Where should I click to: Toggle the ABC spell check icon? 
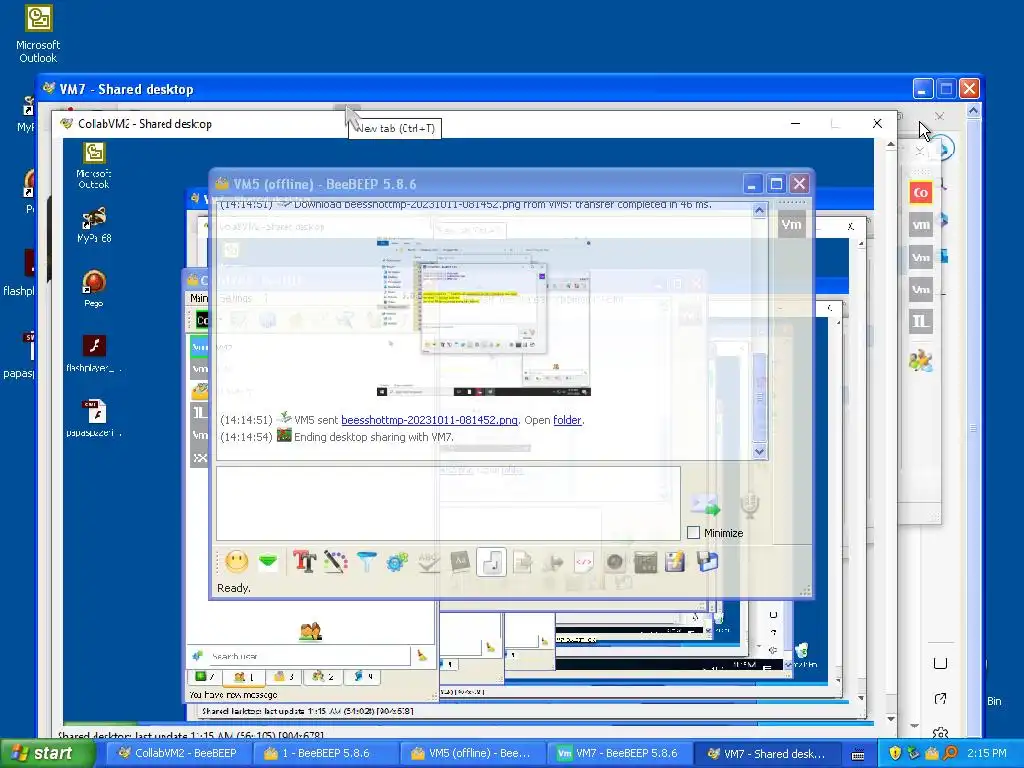pyautogui.click(x=428, y=562)
